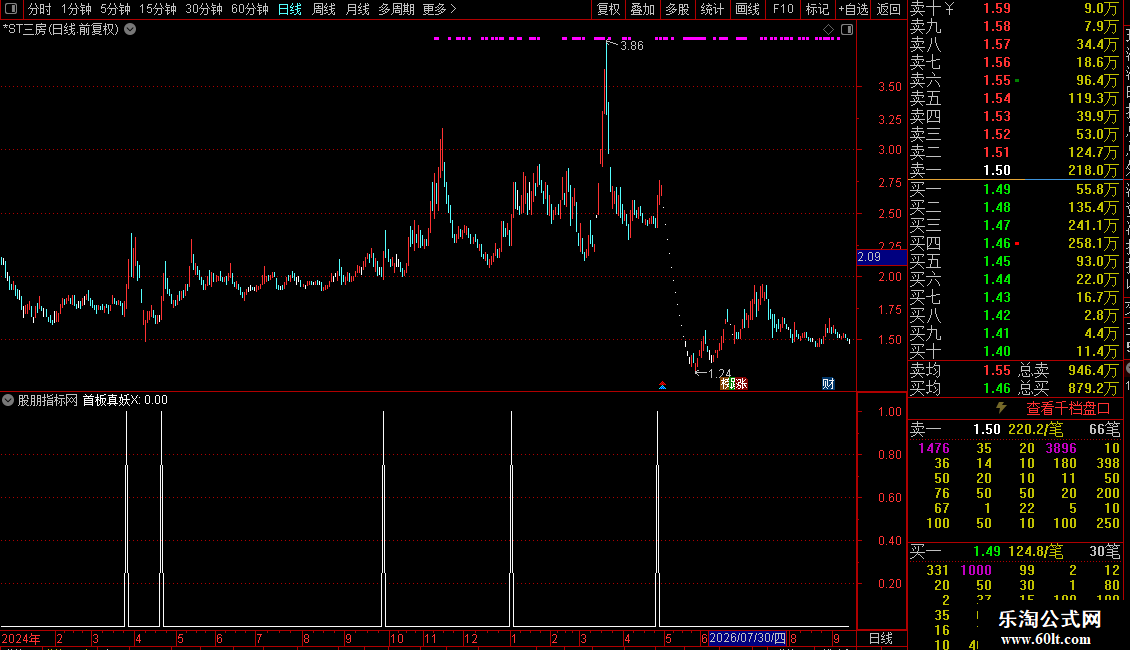
Task: Click the 财 finance marker icon
Action: coord(828,383)
